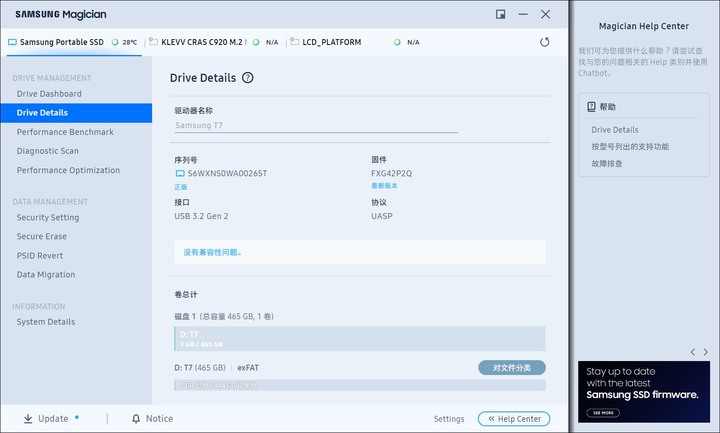Click the status circle for LCD_PLATFORM
Image resolution: width=720 pixels, height=433 pixels.
(397, 42)
